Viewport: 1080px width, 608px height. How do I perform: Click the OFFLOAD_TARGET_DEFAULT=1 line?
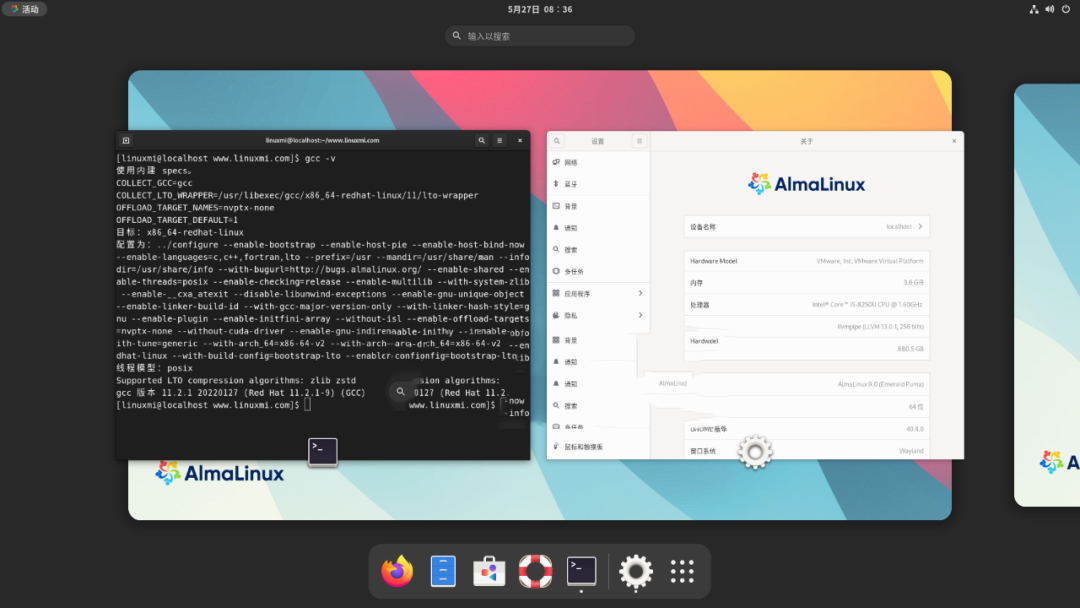pos(177,220)
